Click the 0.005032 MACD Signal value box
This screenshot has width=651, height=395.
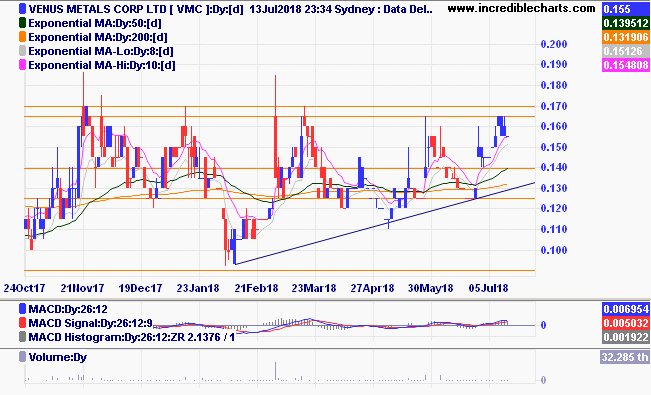point(626,323)
